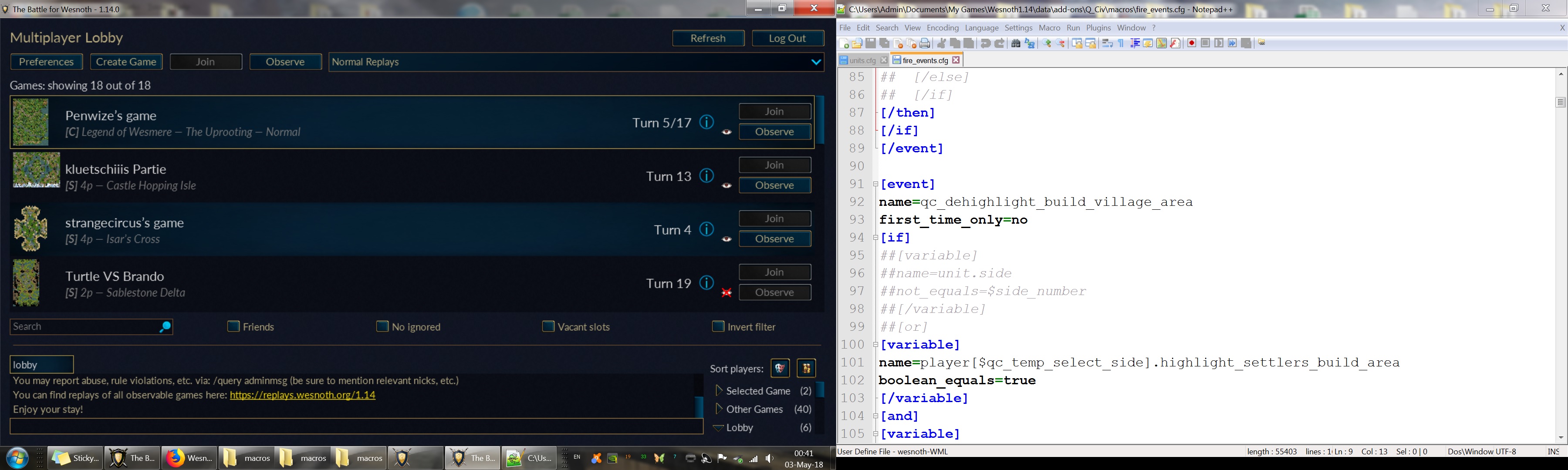The image size is (1568, 470).
Task: Collapse the [and] fold at line 104
Action: coord(876,416)
